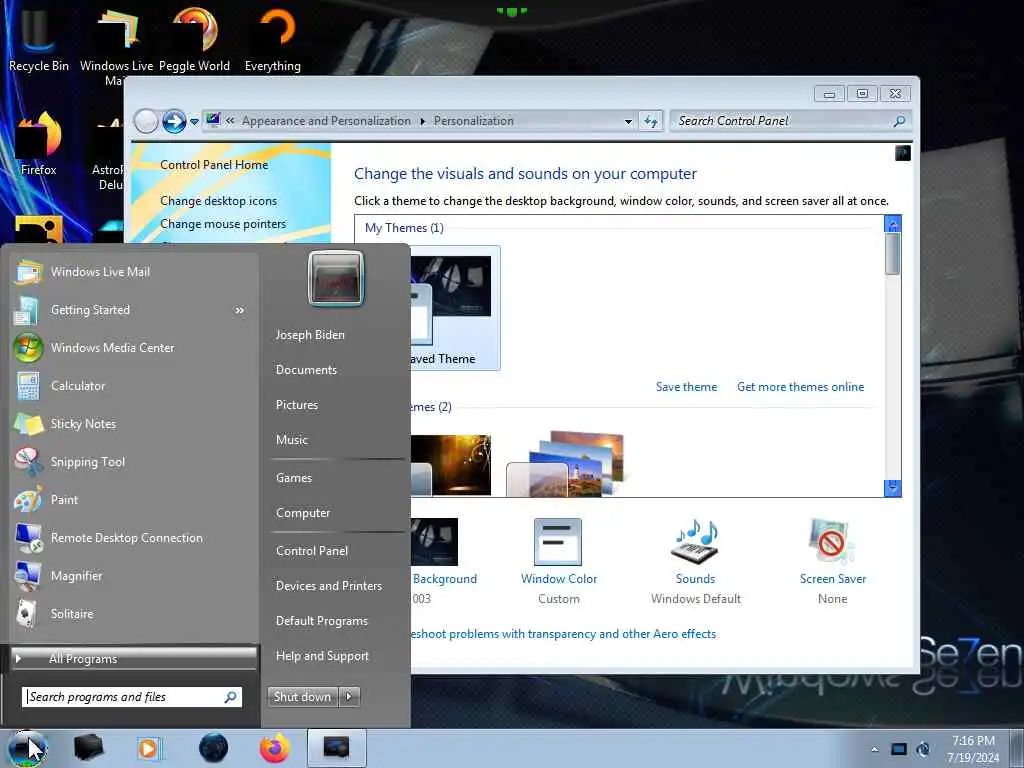Screen dimensions: 1024x768
Task: Open Firefox from the taskbar
Action: [x=275, y=748]
